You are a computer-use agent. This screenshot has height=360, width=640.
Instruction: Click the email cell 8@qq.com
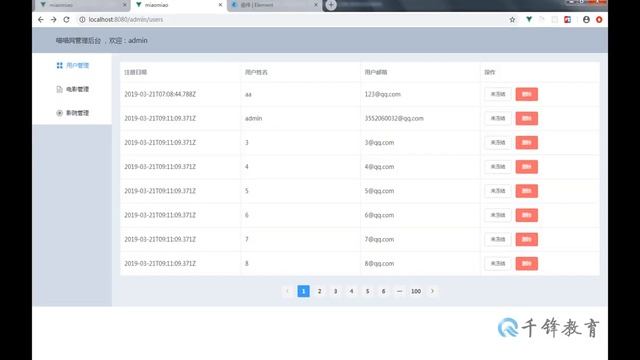[x=380, y=264]
